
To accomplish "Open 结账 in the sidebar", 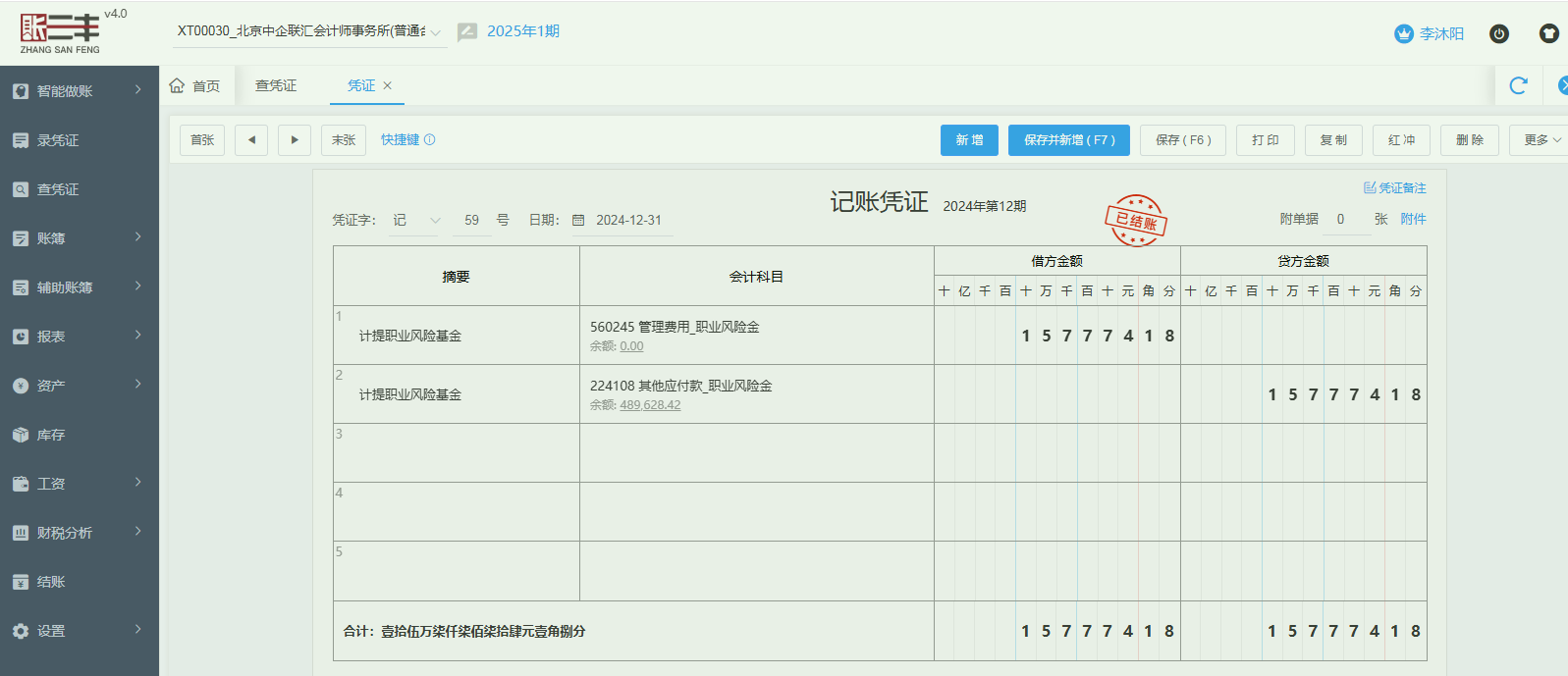I will [x=51, y=582].
